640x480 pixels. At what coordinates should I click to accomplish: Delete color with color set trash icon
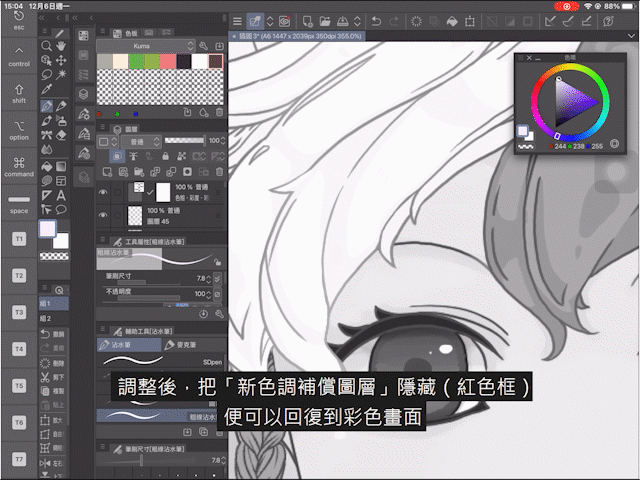[x=220, y=112]
